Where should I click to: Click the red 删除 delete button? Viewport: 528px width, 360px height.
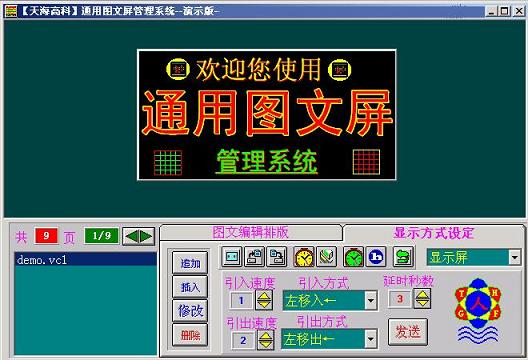pos(190,335)
